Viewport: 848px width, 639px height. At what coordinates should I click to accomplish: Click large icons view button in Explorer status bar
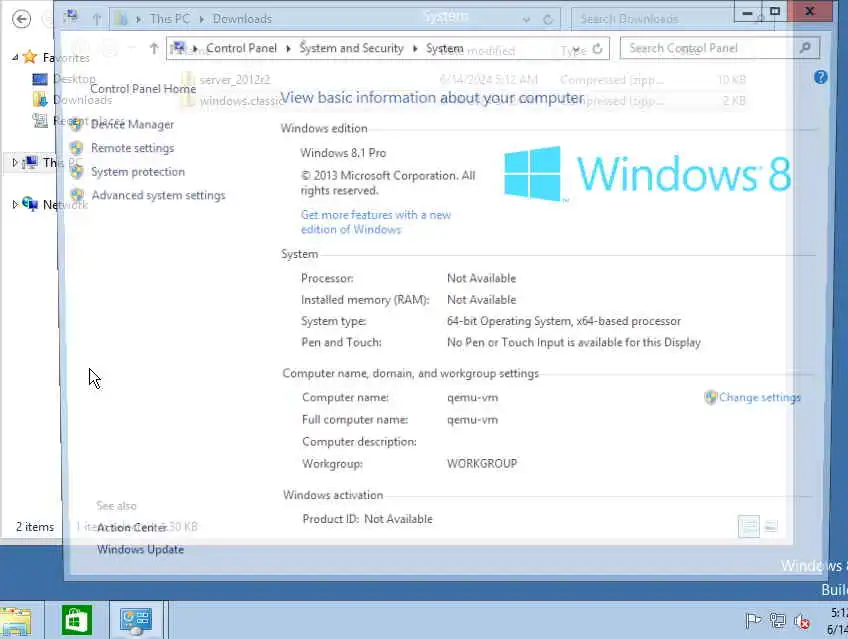pyautogui.click(x=772, y=526)
